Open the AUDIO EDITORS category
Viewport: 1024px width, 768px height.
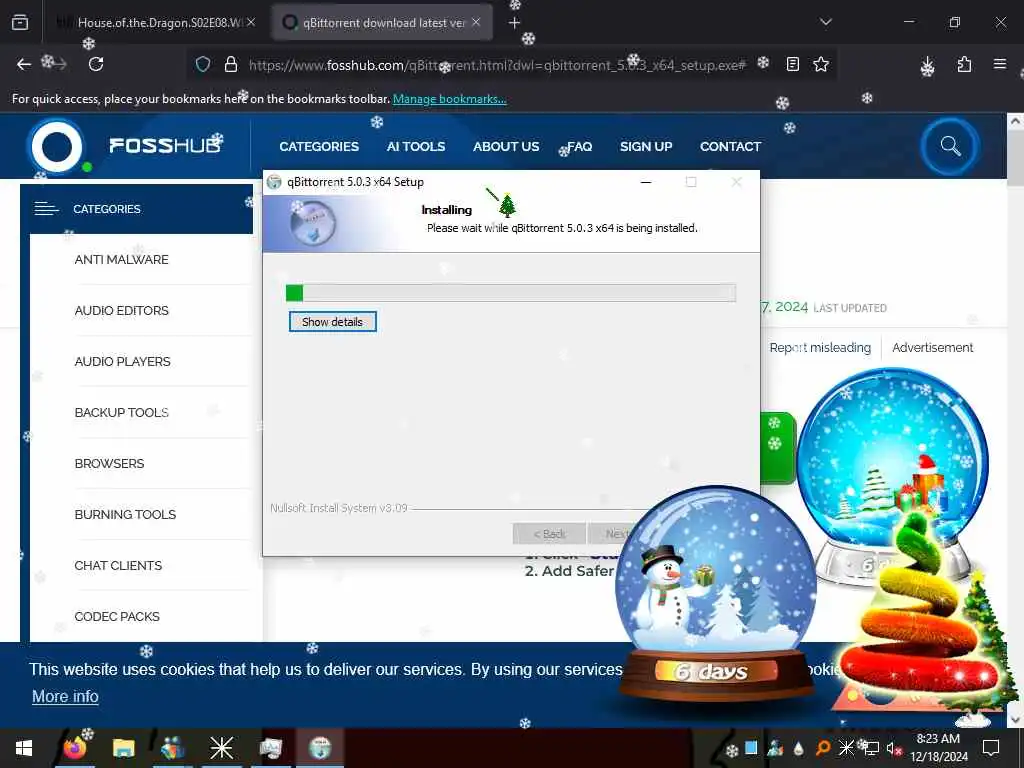point(121,310)
